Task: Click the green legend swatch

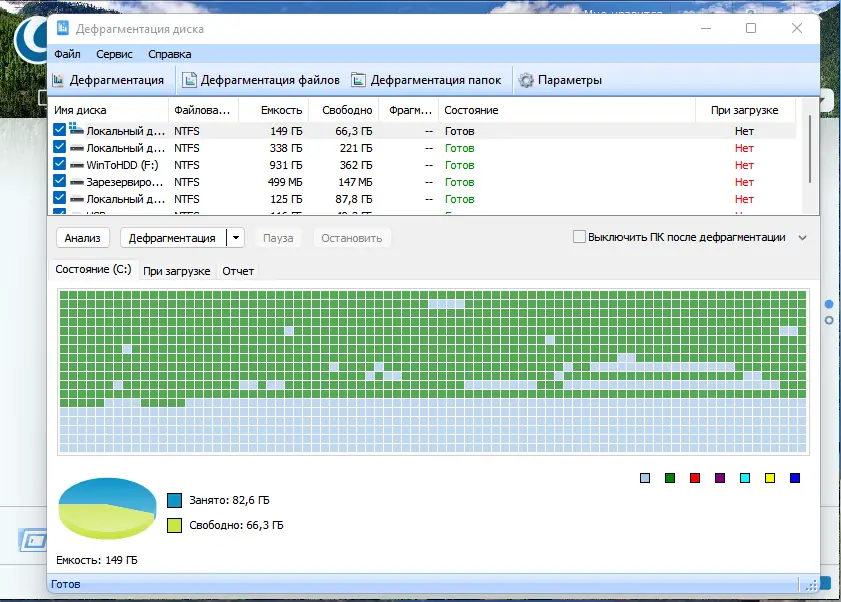Action: click(670, 478)
